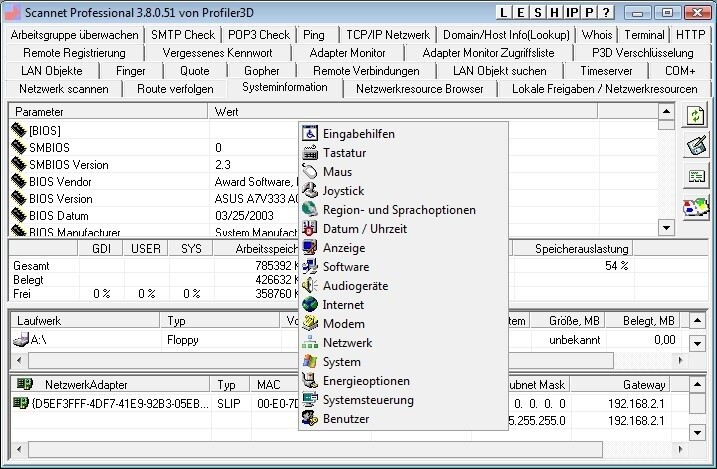Click the report list sidebar icon
Image resolution: width=717 pixels, height=469 pixels.
(696, 176)
